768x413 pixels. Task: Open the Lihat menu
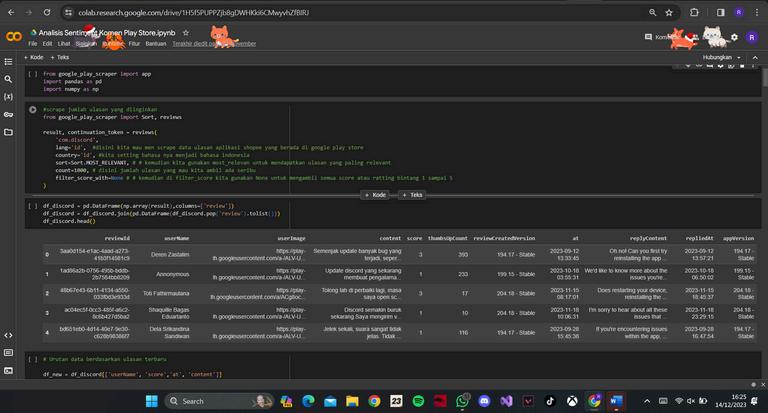[x=64, y=44]
